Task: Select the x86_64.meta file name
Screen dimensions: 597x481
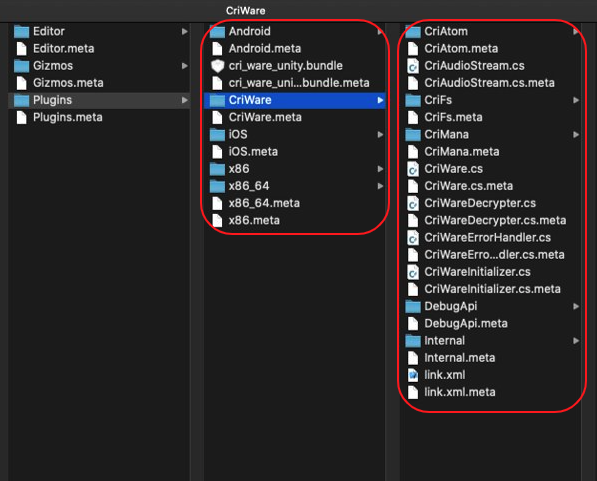Action: [x=264, y=203]
